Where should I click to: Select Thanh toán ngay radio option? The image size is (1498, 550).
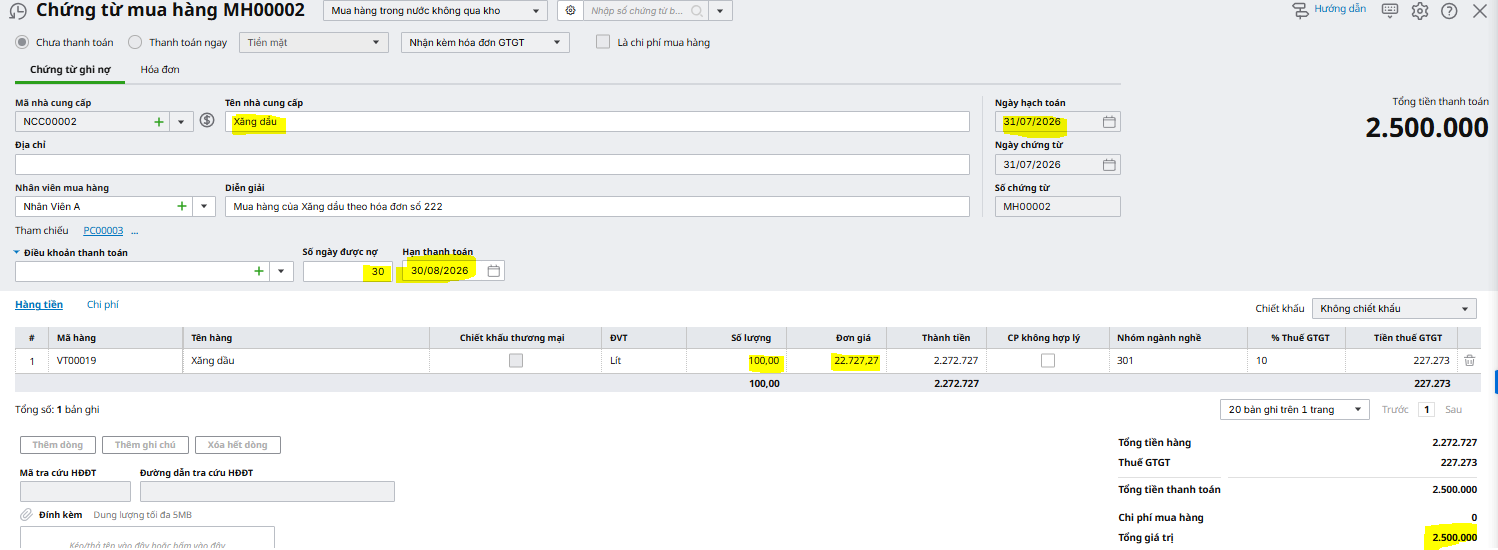[135, 42]
